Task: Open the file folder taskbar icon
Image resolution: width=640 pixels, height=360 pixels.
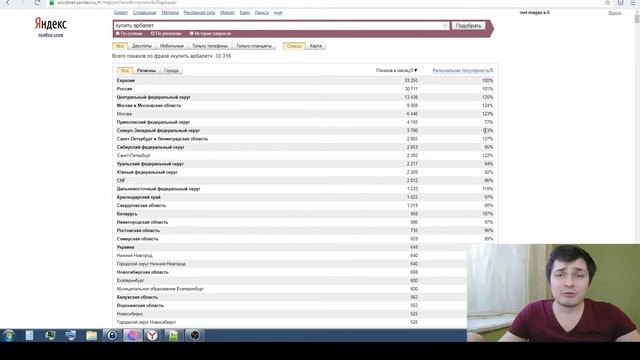Action: 91,336
